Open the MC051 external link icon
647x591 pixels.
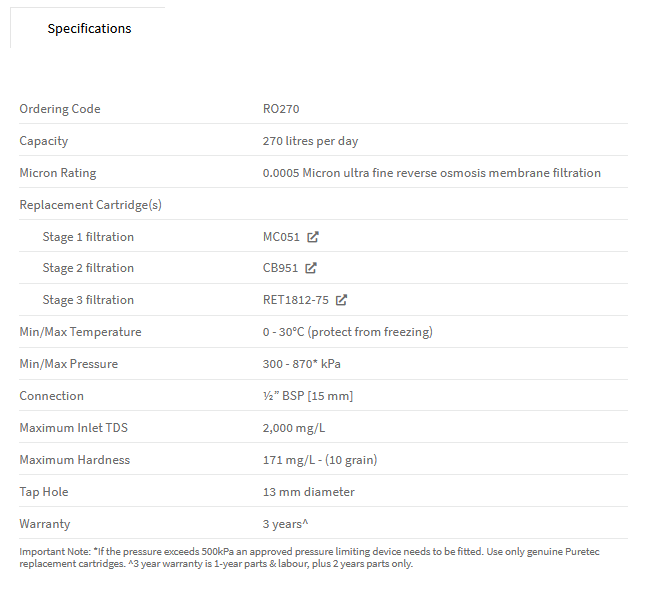coord(313,237)
